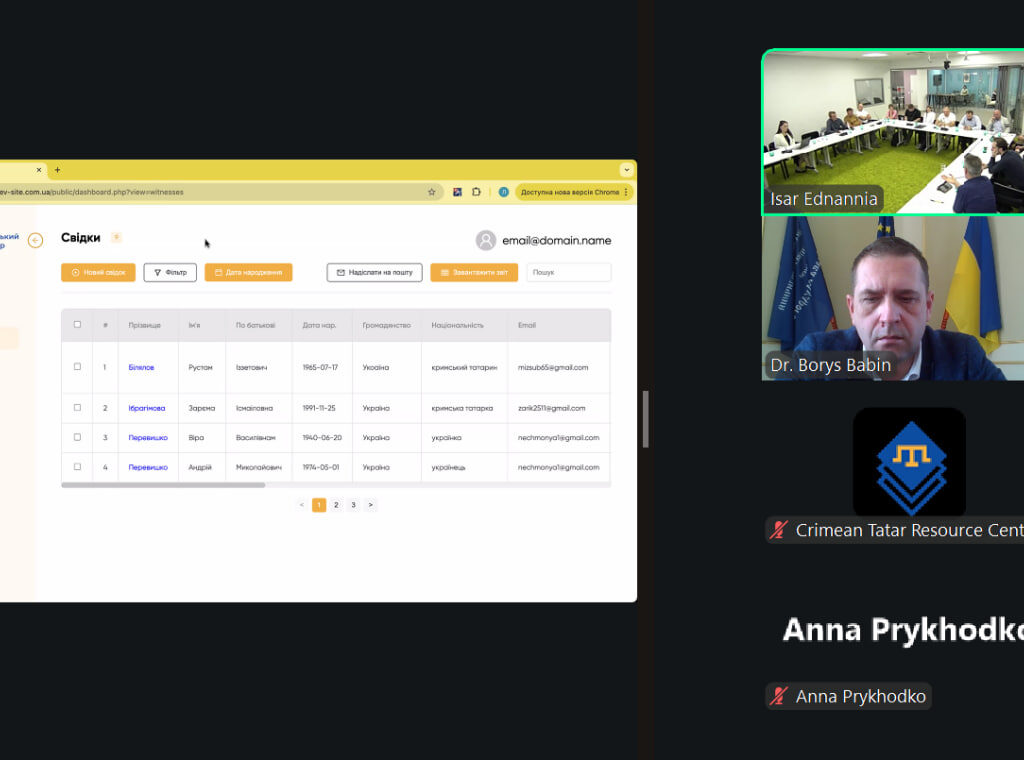Open the Дата народження date picker
Image resolution: width=1024 pixels, height=760 pixels.
tap(248, 272)
